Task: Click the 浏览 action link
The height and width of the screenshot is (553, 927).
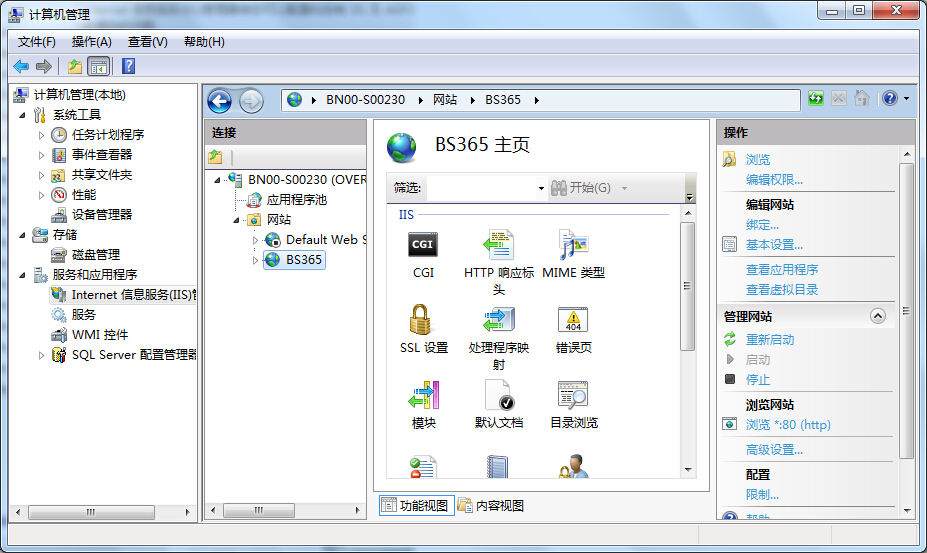Action: click(x=758, y=160)
